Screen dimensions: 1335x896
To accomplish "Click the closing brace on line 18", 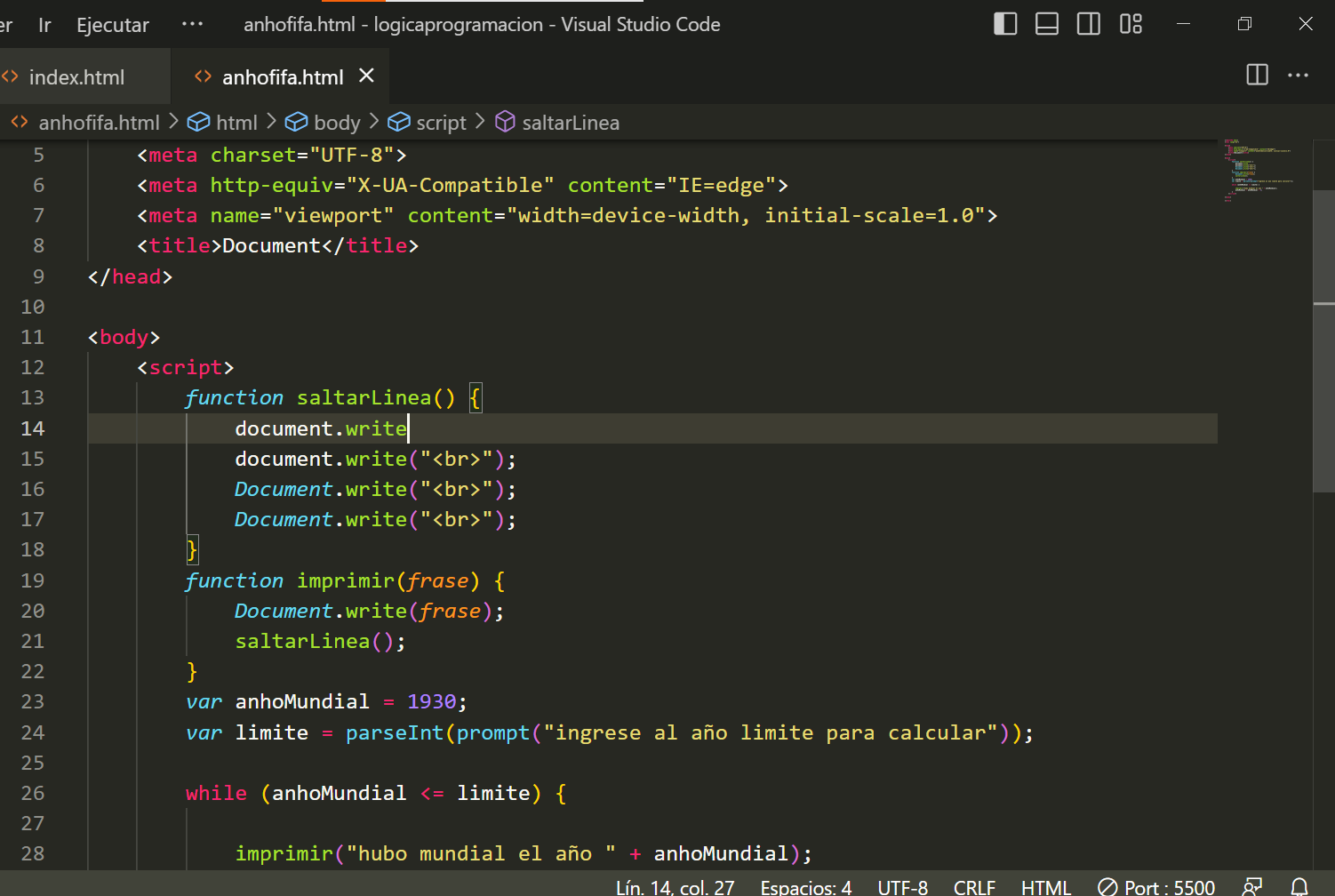I will coord(191,550).
